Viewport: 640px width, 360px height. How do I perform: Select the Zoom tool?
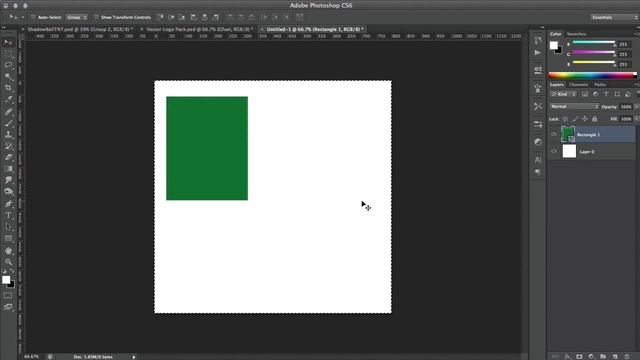8,262
